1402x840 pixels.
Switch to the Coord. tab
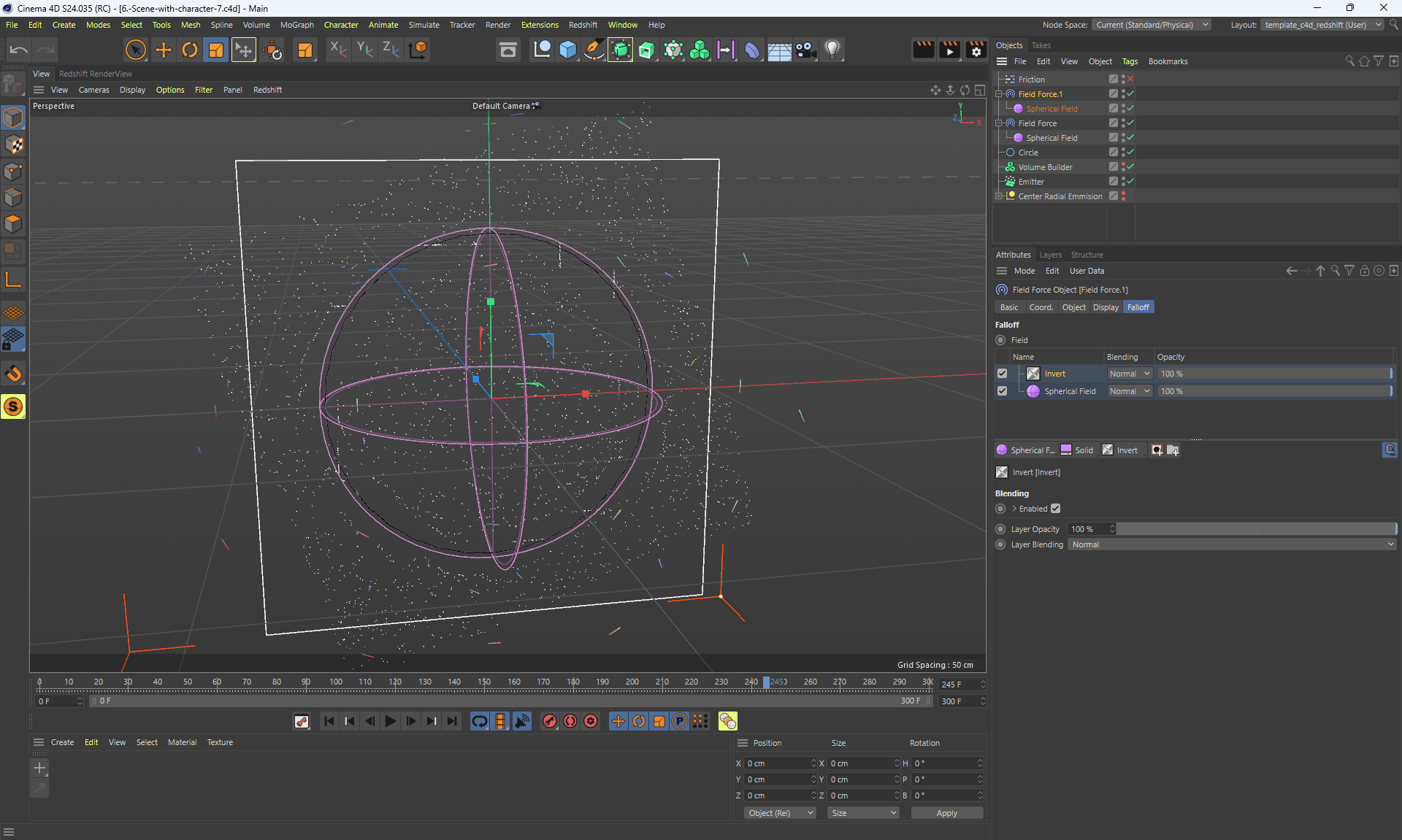1041,307
